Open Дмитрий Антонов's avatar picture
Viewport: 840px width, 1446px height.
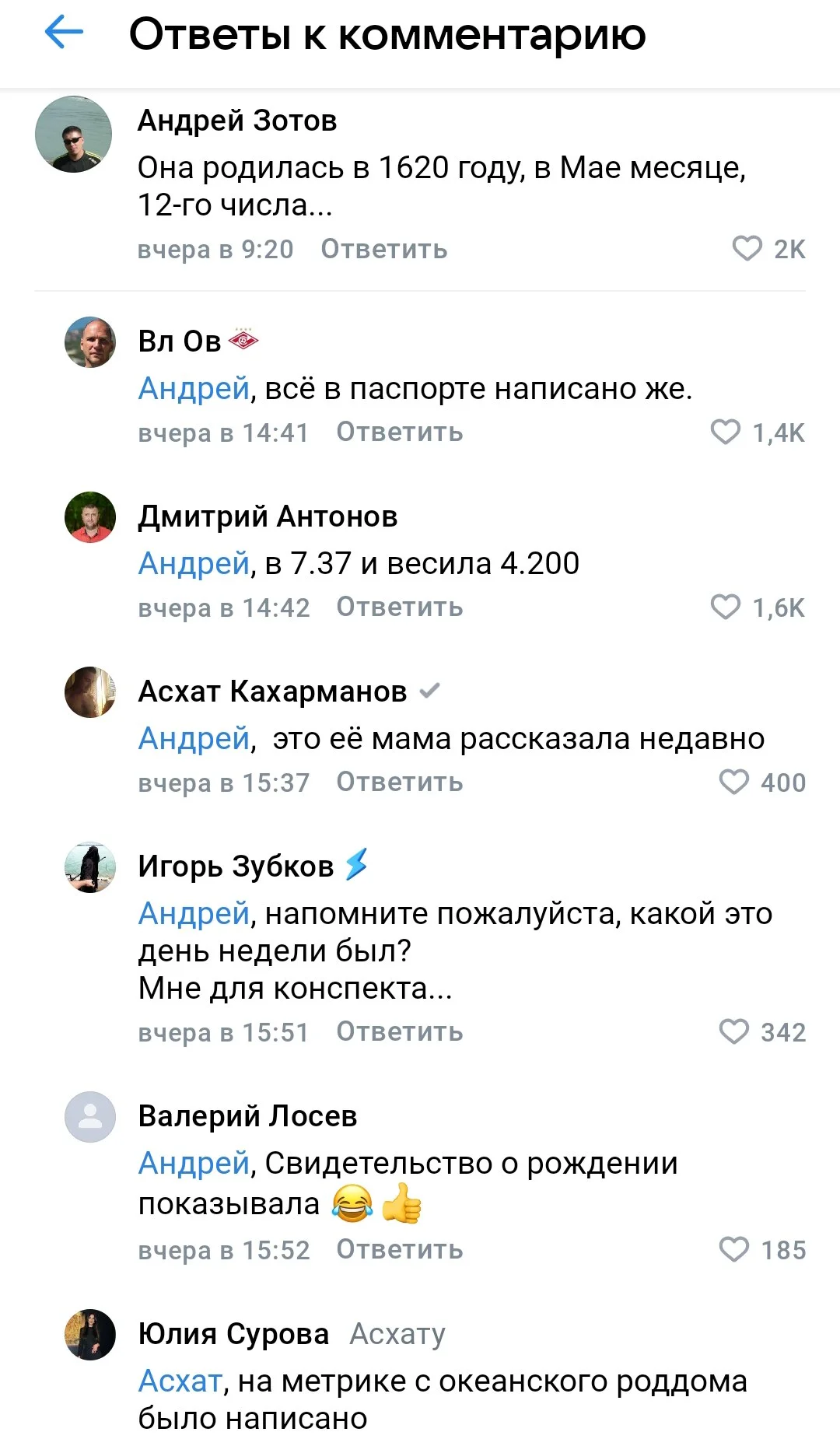point(90,517)
